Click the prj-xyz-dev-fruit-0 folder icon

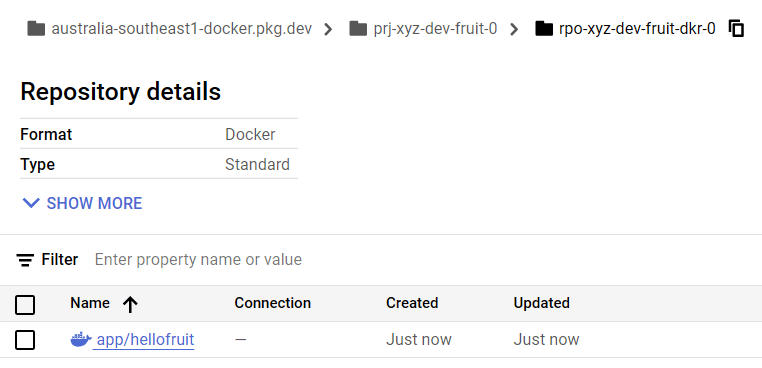pos(358,29)
